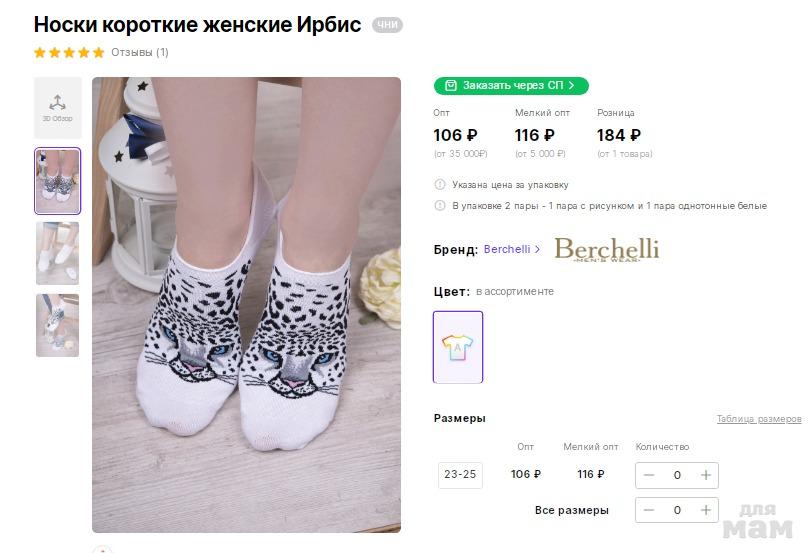The height and width of the screenshot is (553, 808).
Task: Open the Отзывы (1) reviews link
Action: coord(140,52)
